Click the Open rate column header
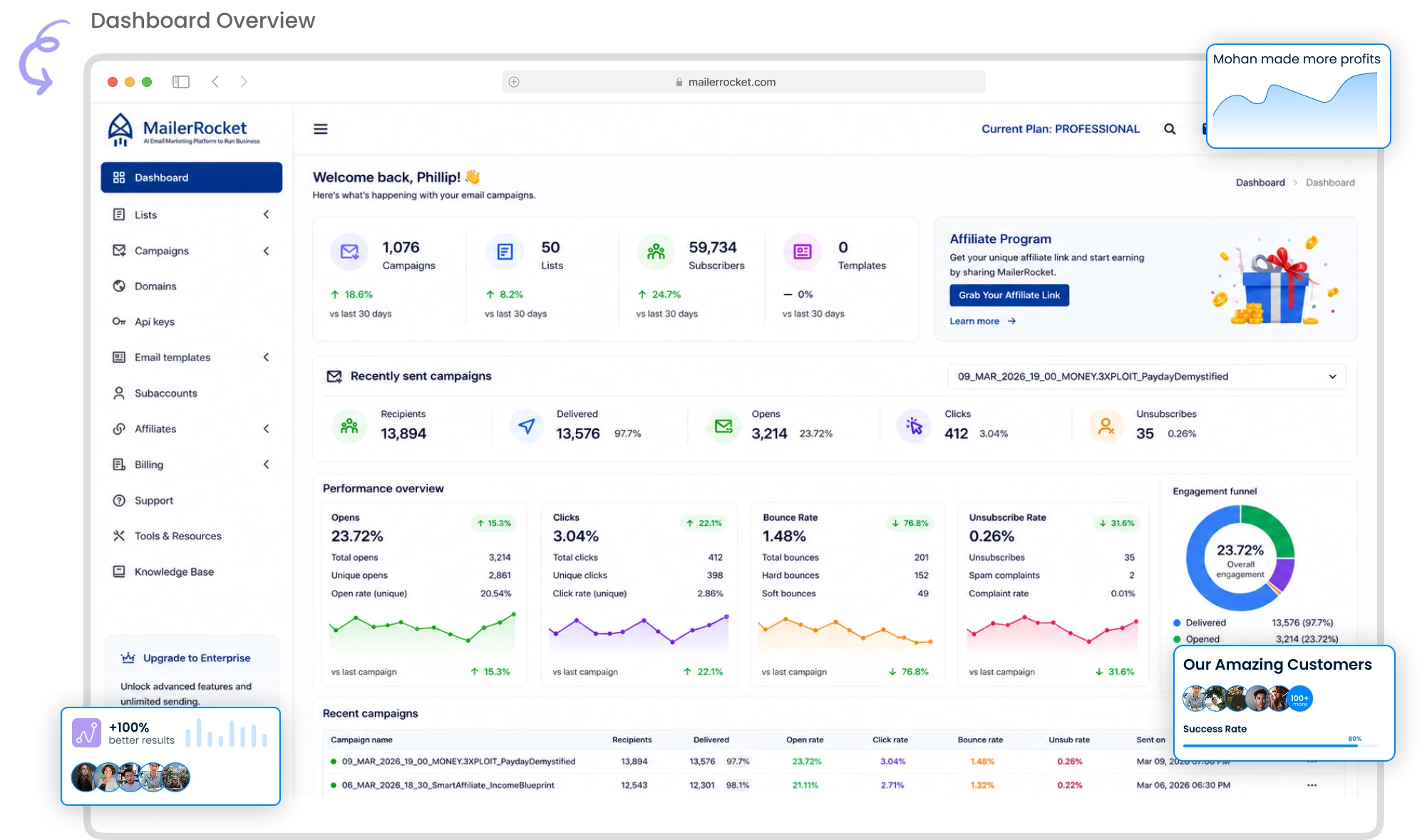 (x=805, y=740)
